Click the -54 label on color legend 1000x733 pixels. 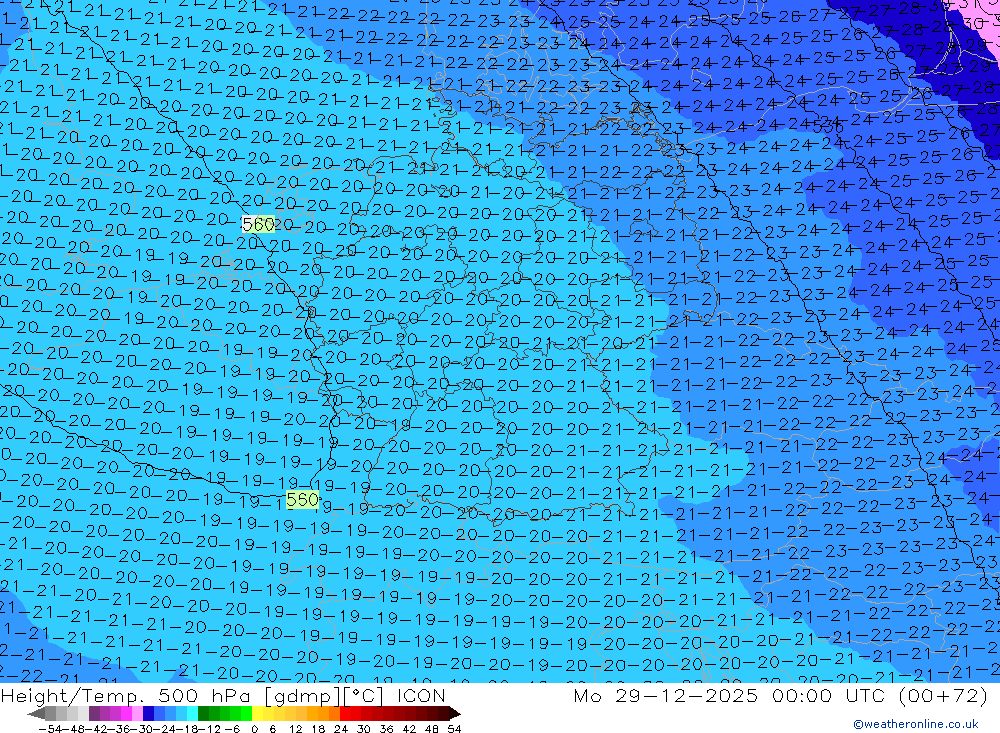click(x=50, y=729)
